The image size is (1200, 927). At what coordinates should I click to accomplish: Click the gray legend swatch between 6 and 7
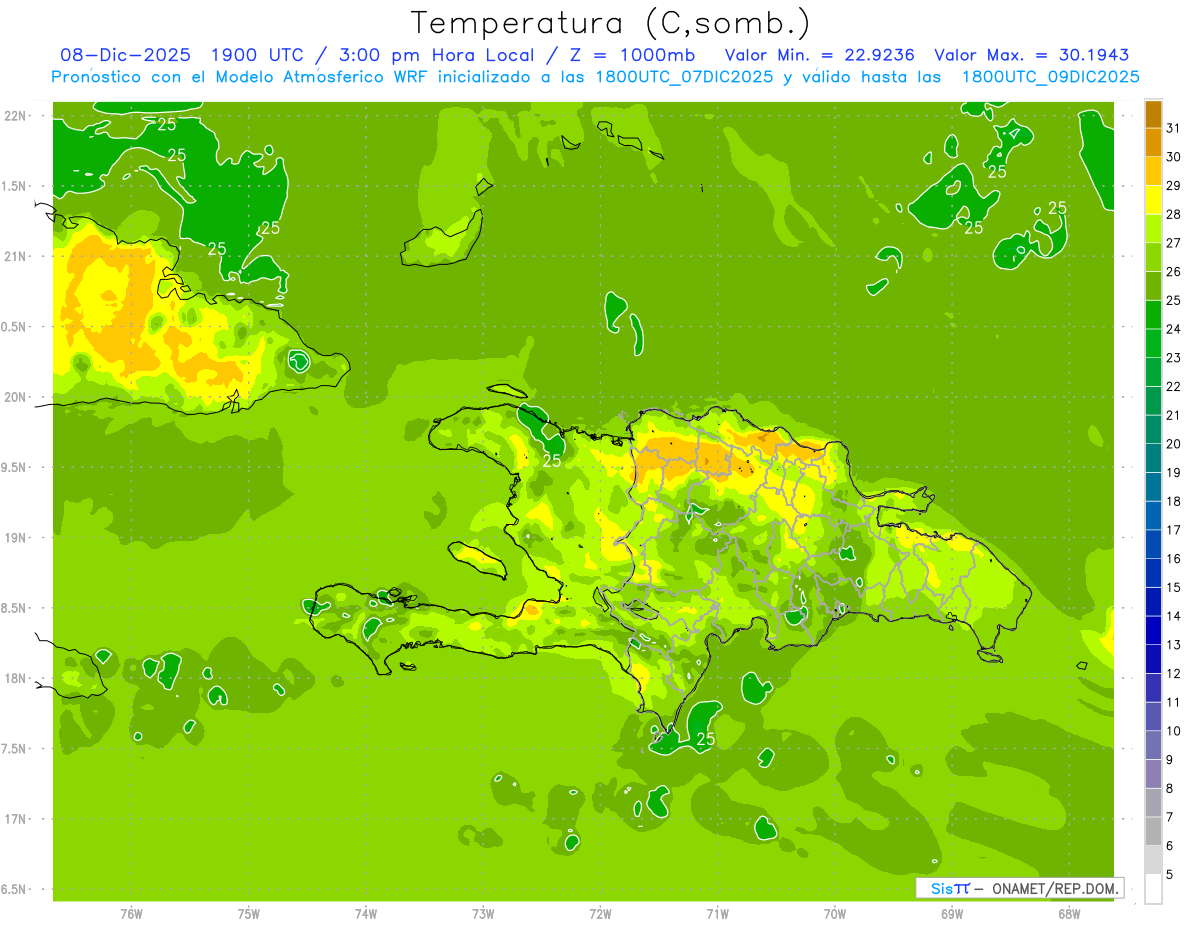pos(1154,832)
